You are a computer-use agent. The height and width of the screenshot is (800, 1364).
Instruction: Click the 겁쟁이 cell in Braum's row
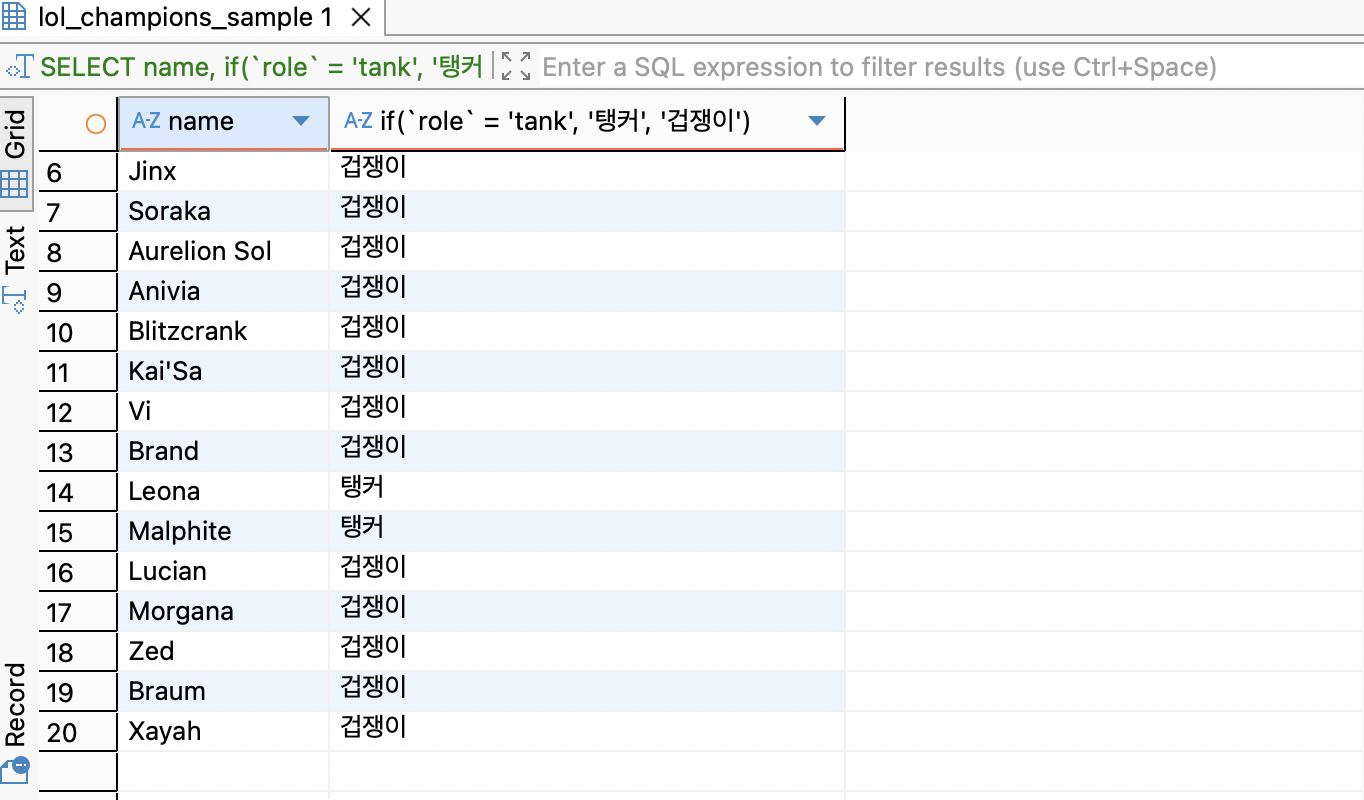coord(587,691)
